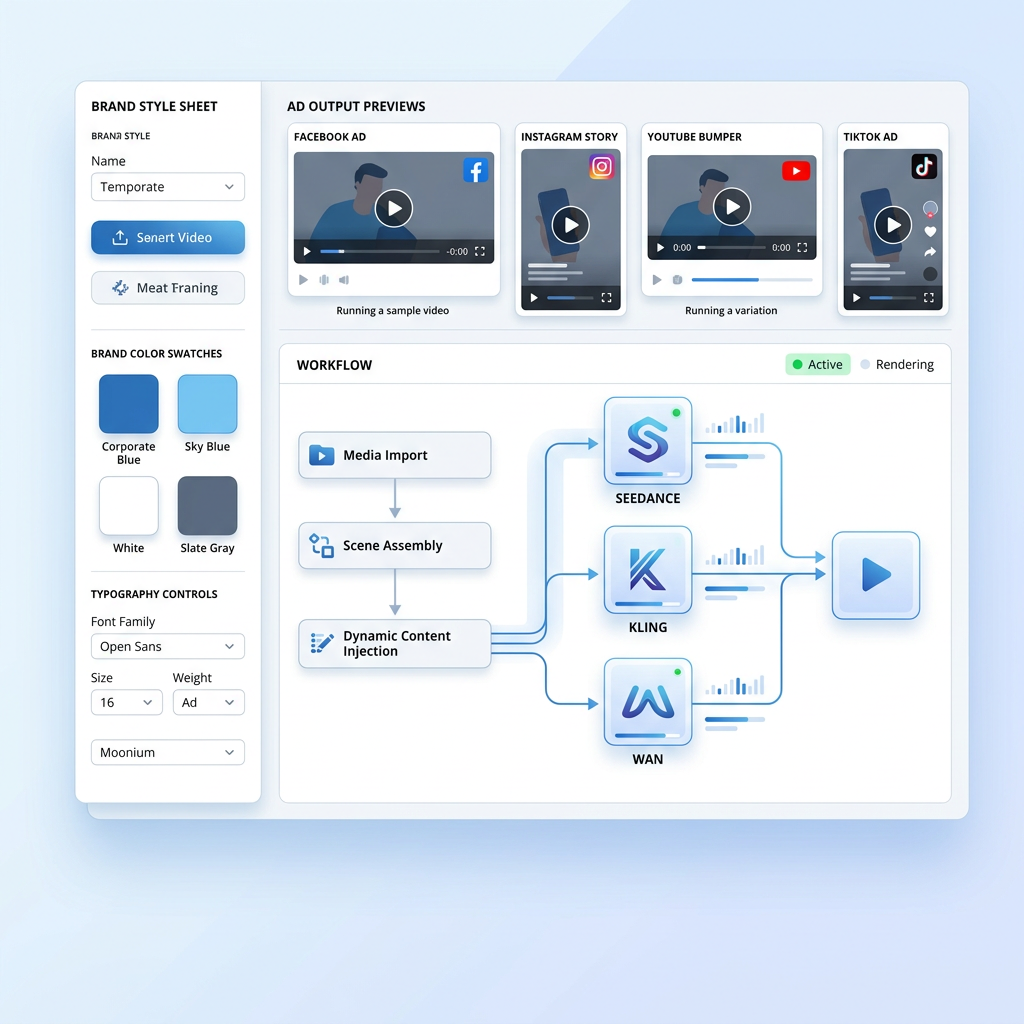Click the Facebook Ad playback progress bar
Viewport: 1024px width, 1024px height.
pos(379,251)
